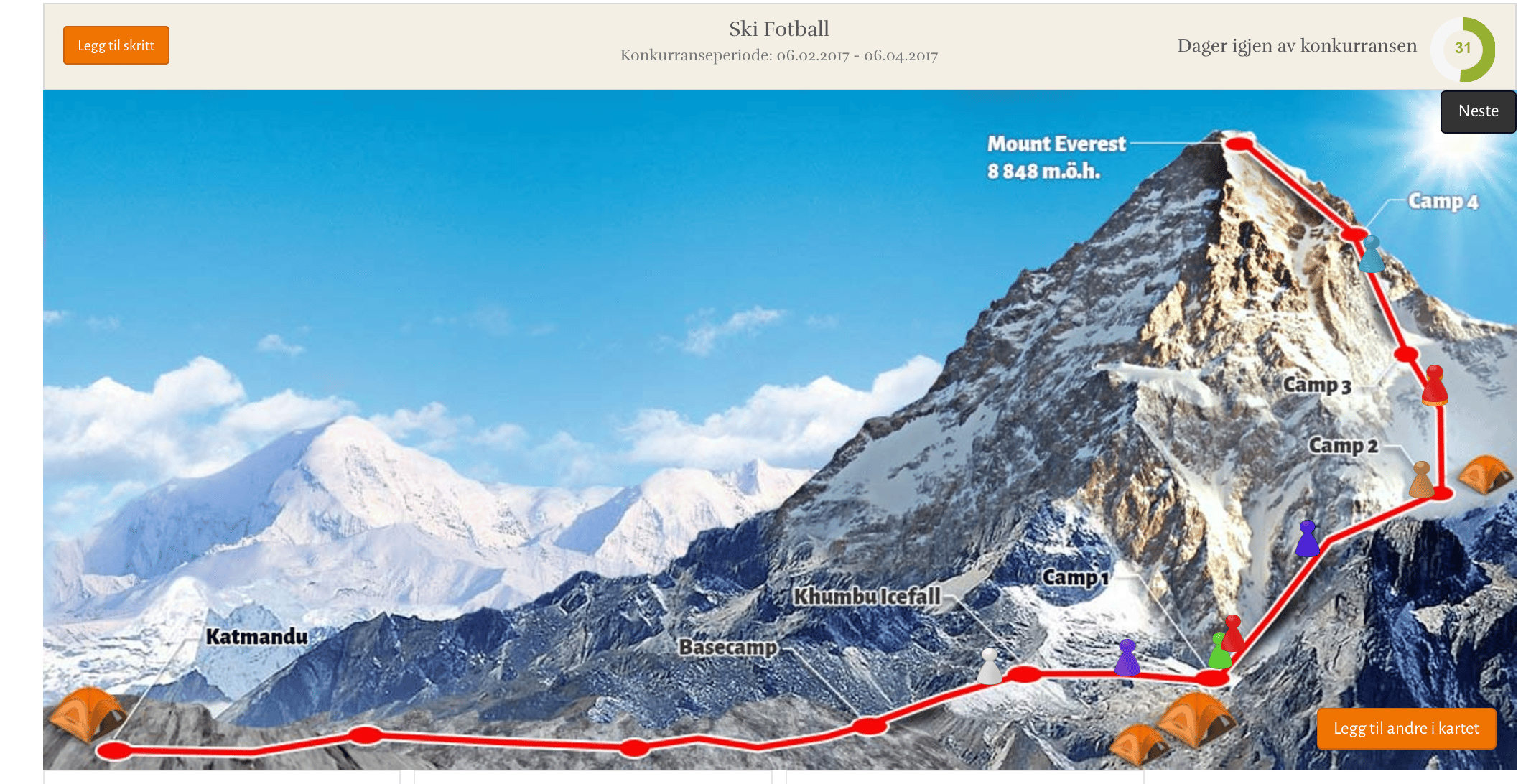Click the Khumbu Icefall route marker
Image resolution: width=1531 pixels, height=784 pixels.
tap(1025, 674)
